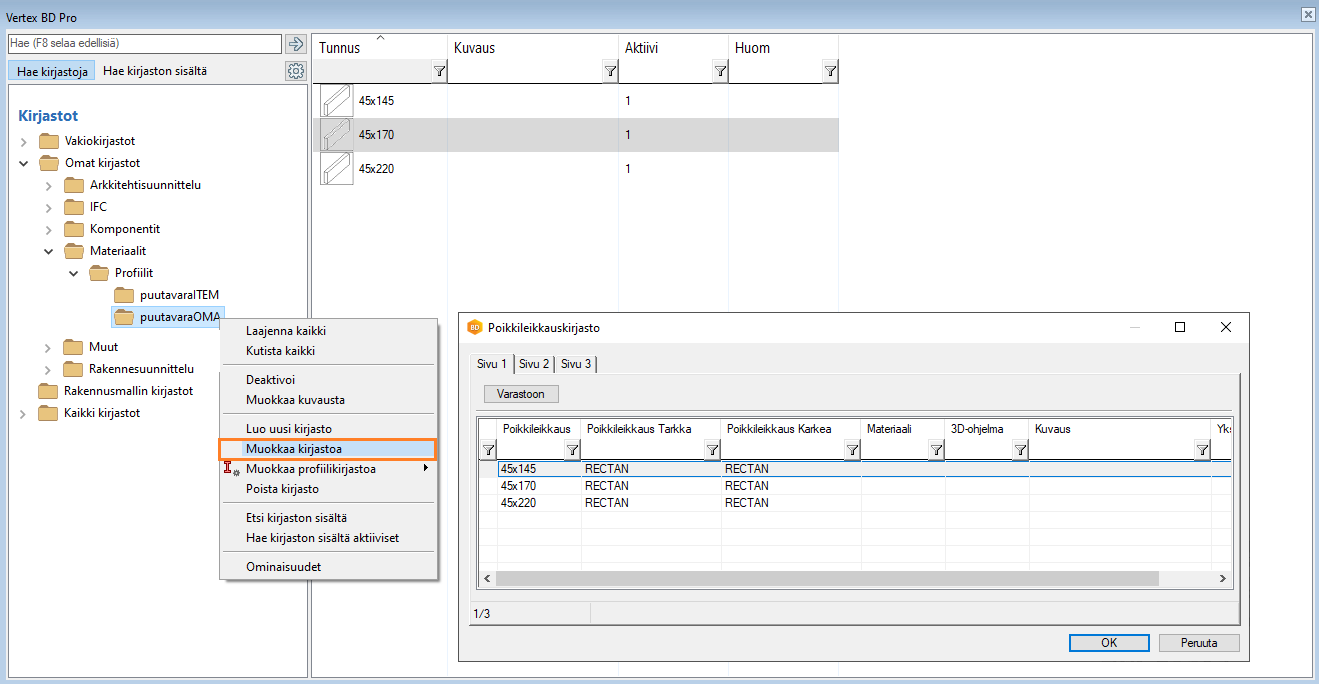The image size is (1319, 684).
Task: Click the search arrow button beside search field
Action: (x=295, y=44)
